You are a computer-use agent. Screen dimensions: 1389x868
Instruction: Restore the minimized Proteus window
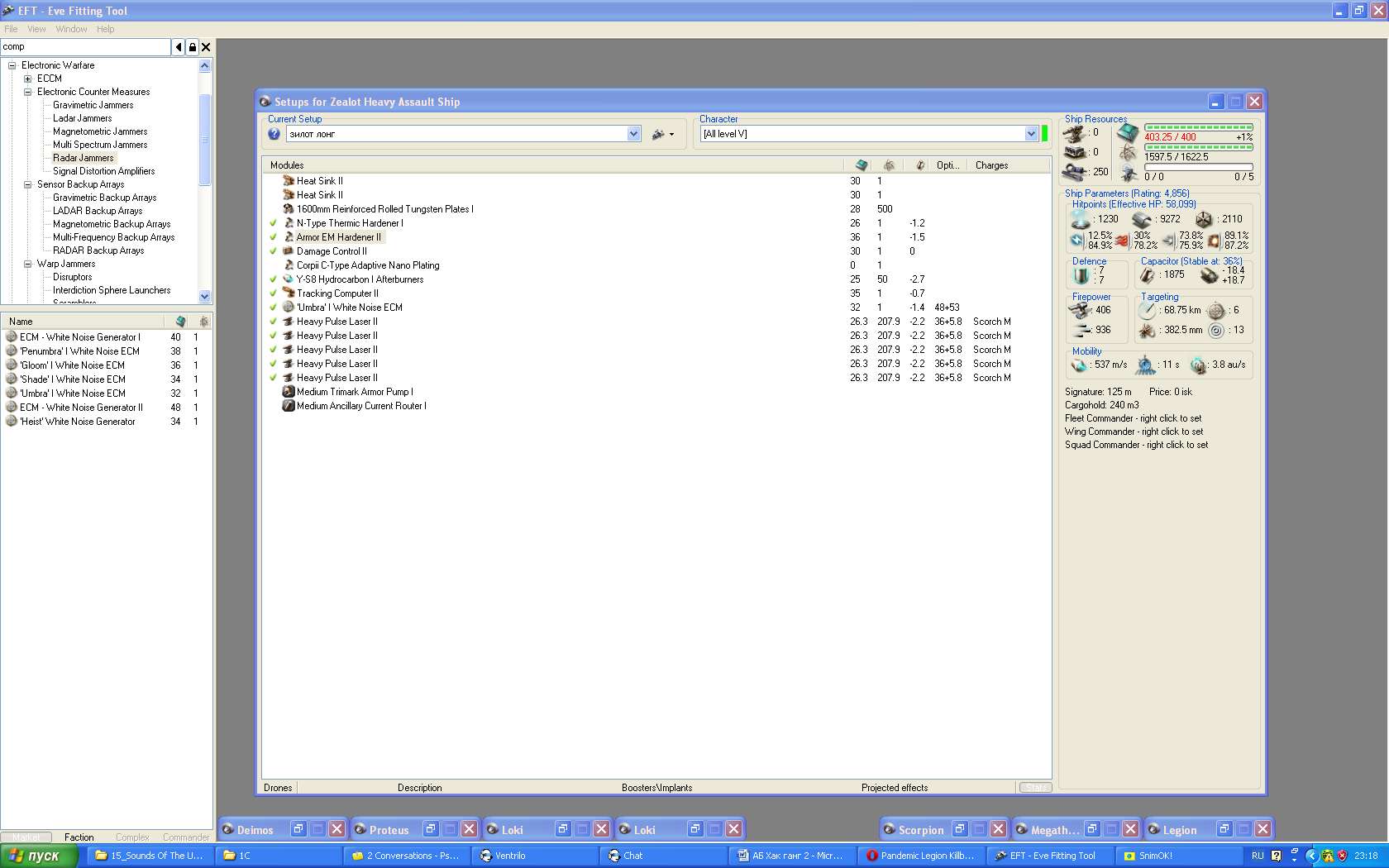431,829
